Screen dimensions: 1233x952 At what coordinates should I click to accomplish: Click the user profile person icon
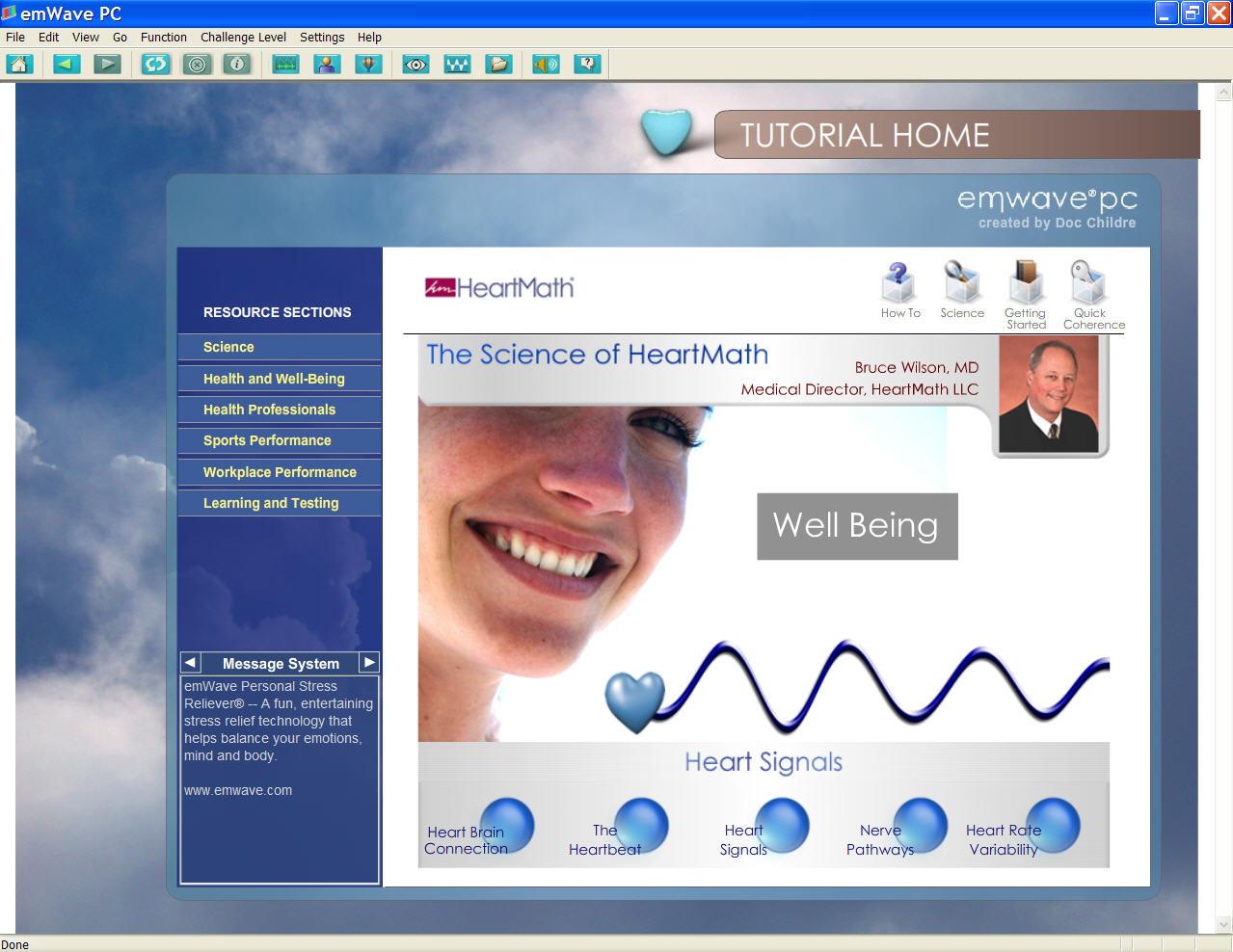click(x=327, y=65)
